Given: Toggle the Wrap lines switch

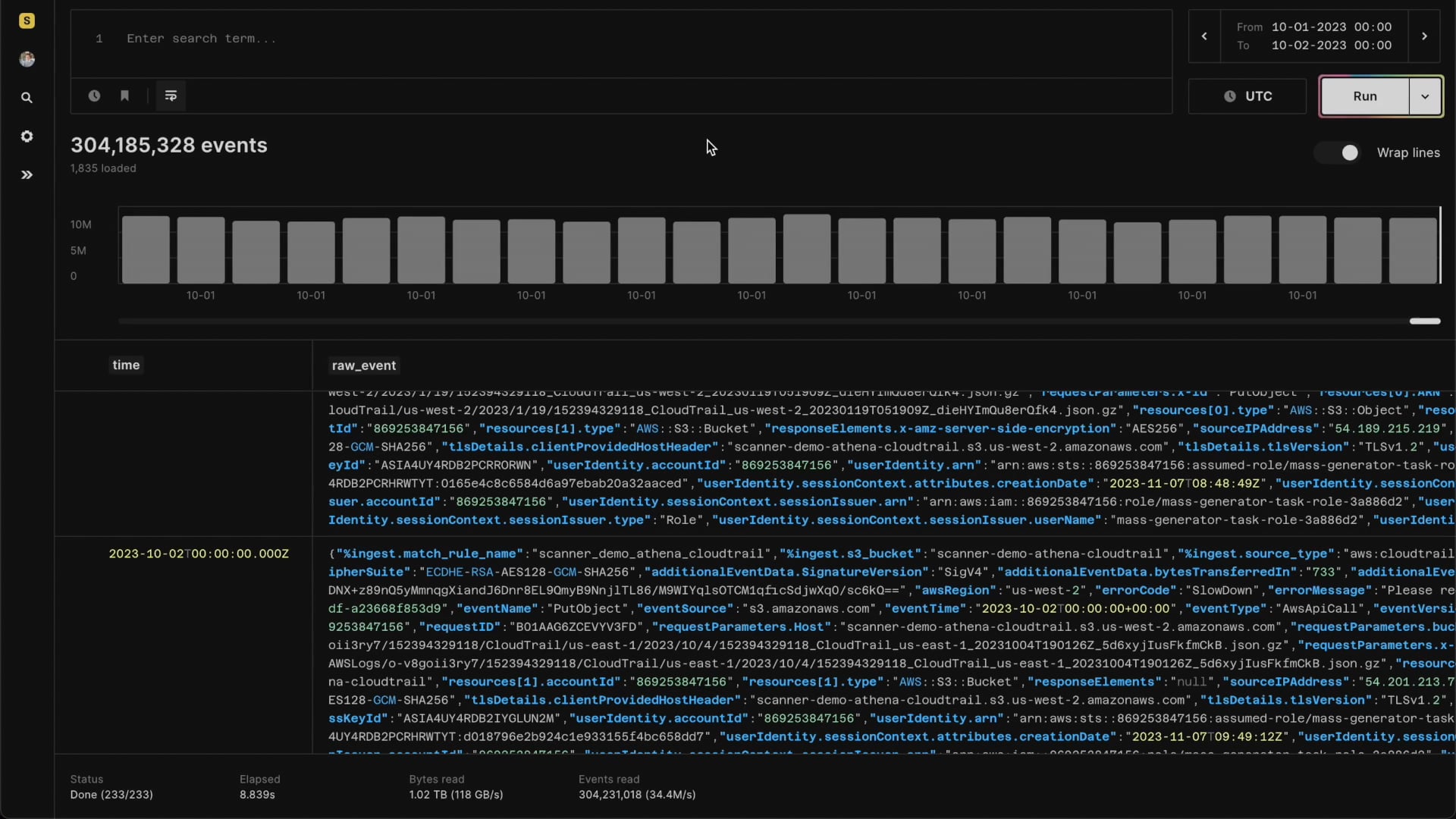Looking at the screenshot, I should (1338, 152).
